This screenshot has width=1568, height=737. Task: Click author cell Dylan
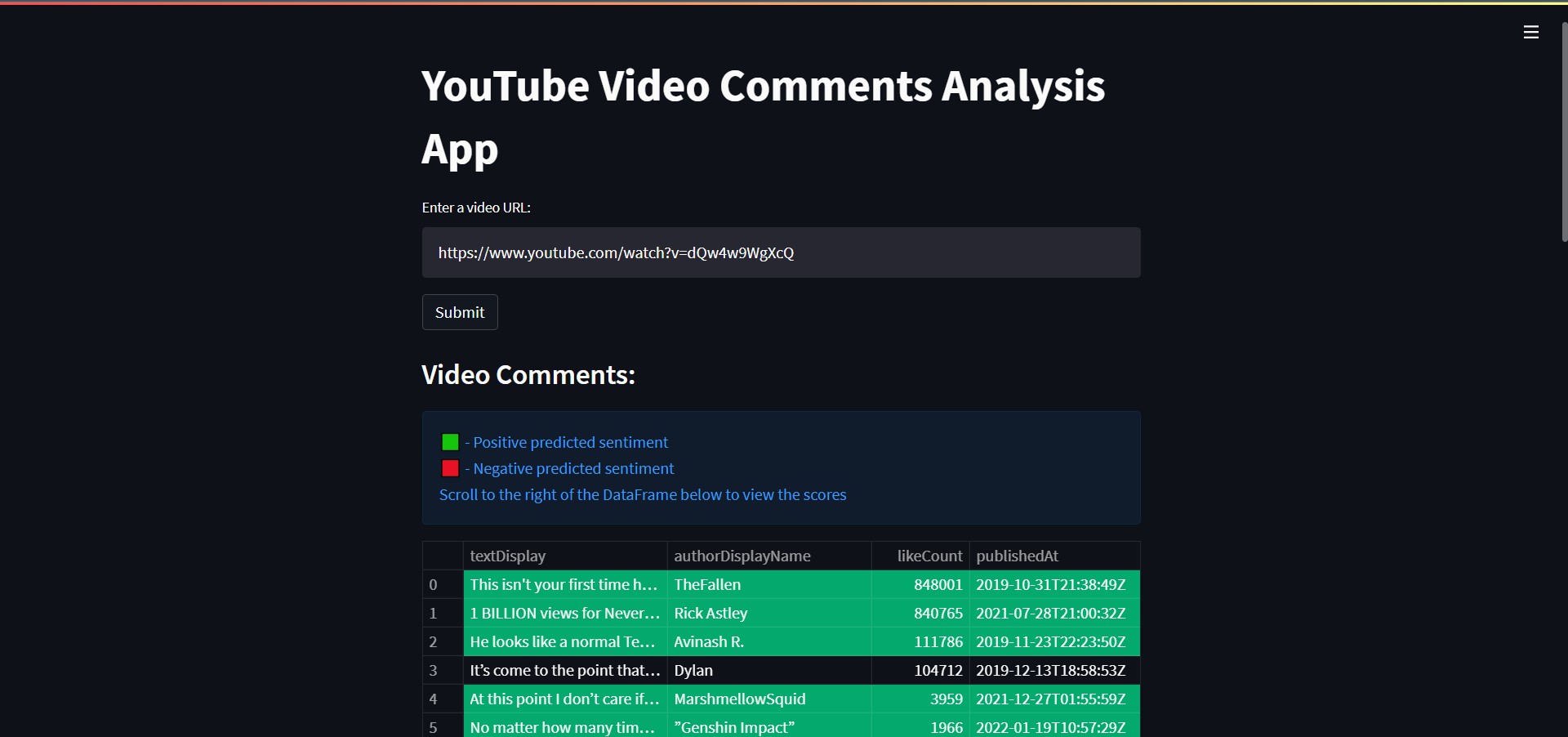769,670
